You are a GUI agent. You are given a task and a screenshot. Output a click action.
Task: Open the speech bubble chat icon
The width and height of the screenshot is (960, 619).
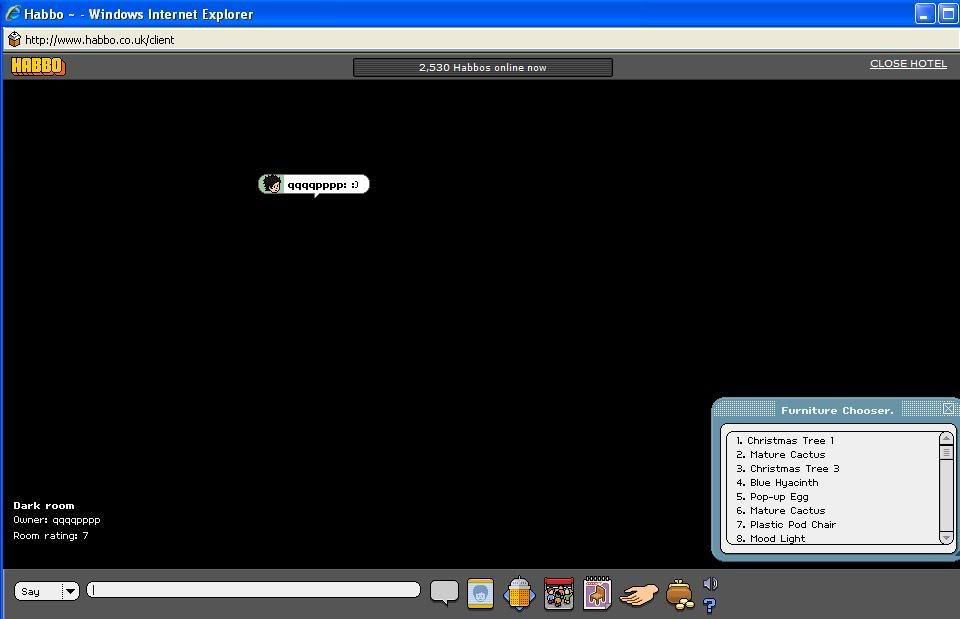pos(444,592)
